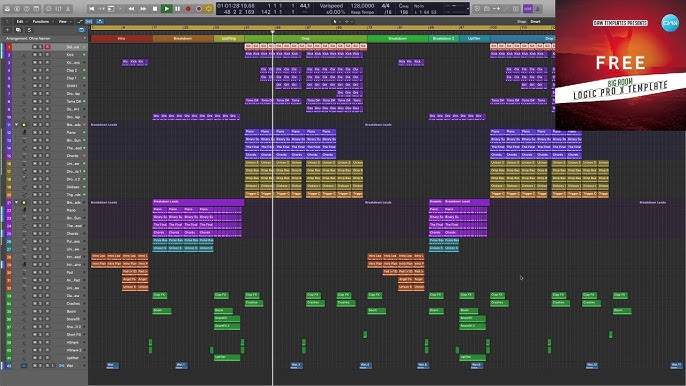Collapse track 21 Breakdown Leads folder triangle

coord(17,203)
